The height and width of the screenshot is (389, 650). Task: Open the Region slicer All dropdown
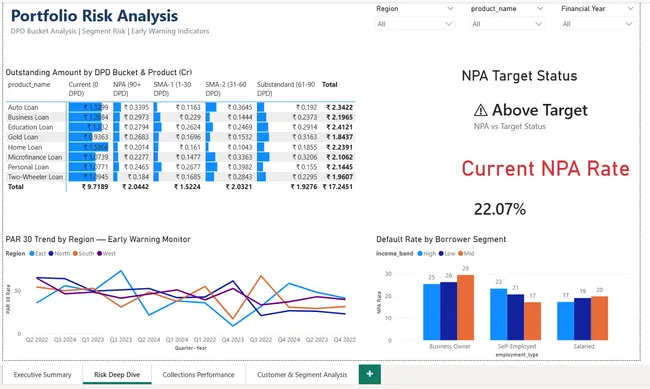[415, 24]
